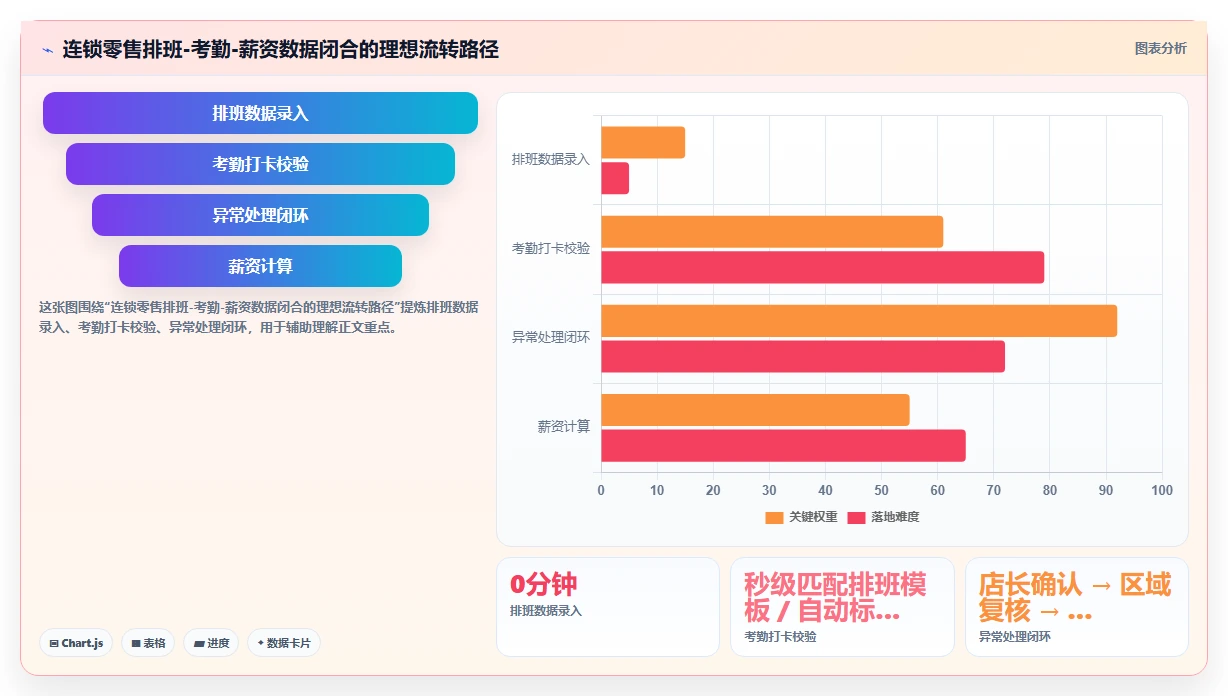Click red bar for 异常处理闭环

(x=803, y=356)
